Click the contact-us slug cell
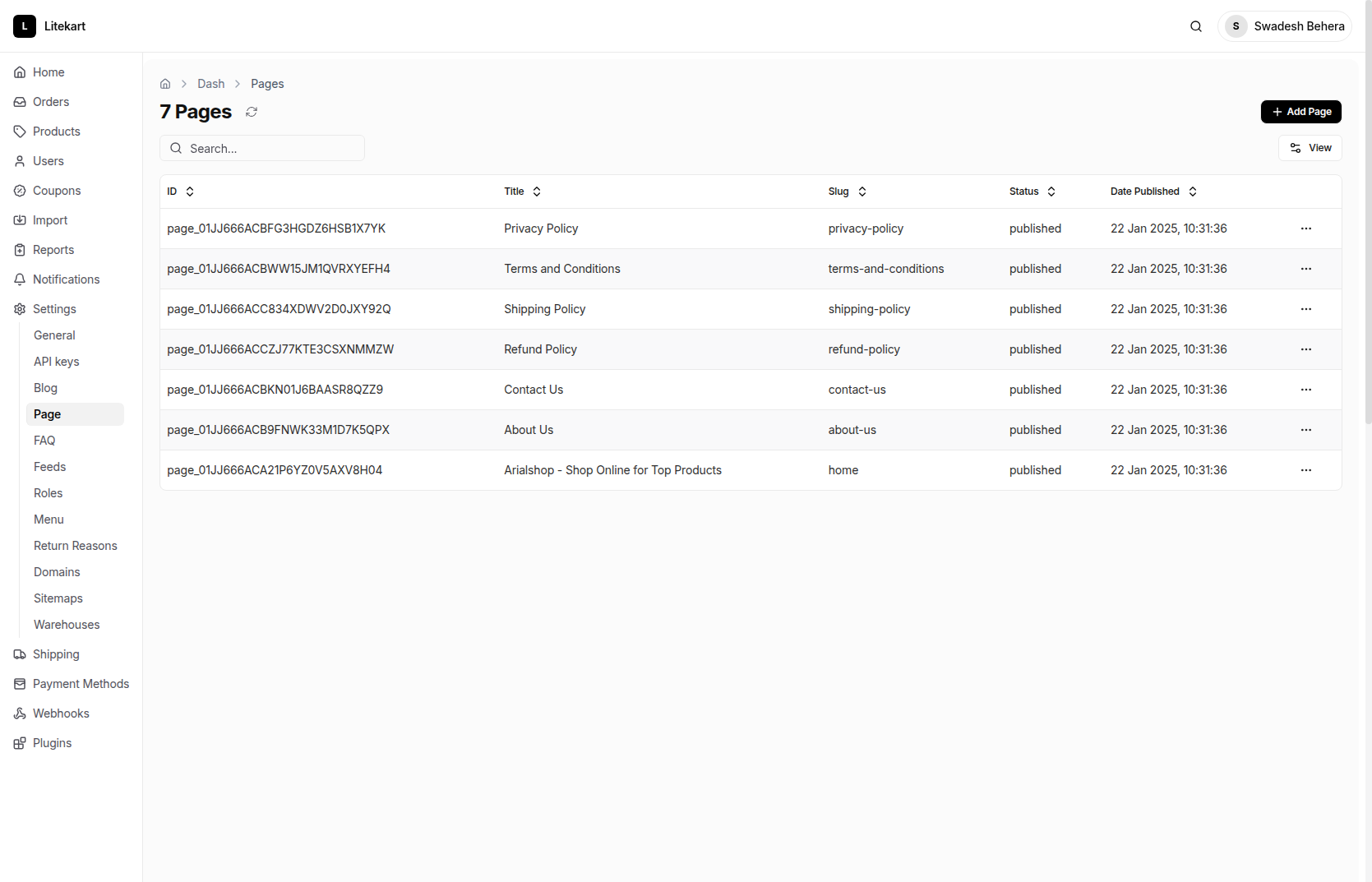This screenshot has height=882, width=1372. 857,390
